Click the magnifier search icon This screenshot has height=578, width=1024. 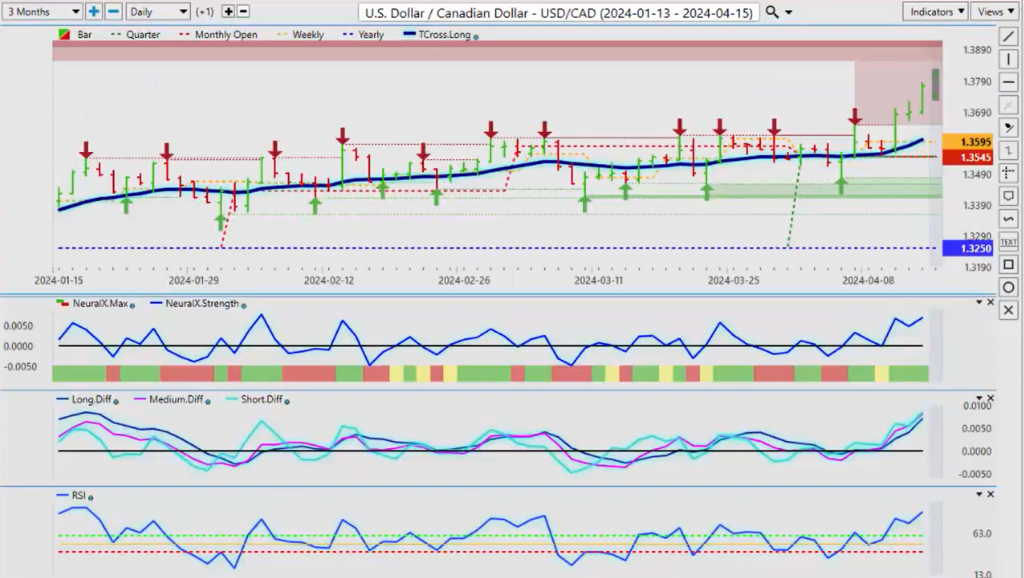tap(772, 12)
